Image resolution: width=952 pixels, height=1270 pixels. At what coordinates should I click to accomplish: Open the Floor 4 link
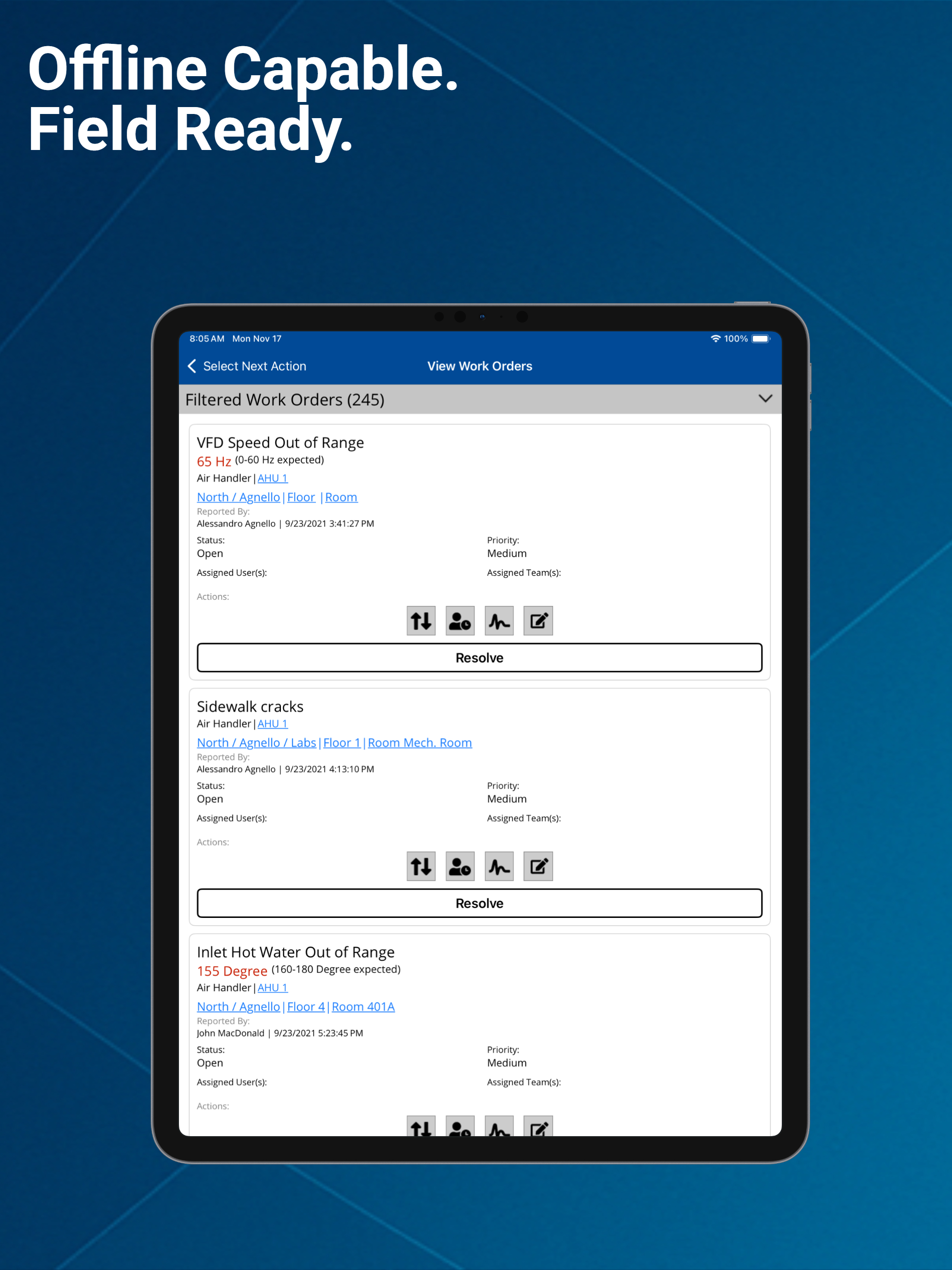pos(306,1007)
